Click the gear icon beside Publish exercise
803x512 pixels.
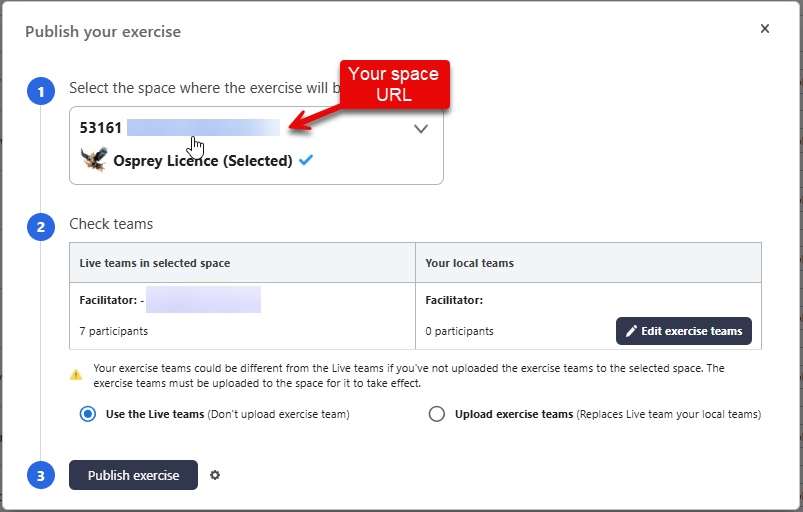(x=215, y=475)
